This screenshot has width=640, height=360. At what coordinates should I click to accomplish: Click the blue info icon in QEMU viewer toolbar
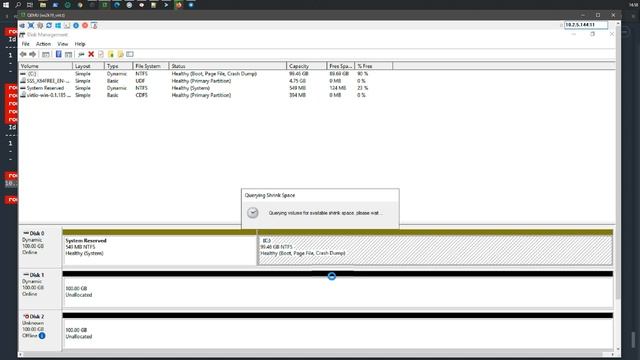click(x=76, y=25)
